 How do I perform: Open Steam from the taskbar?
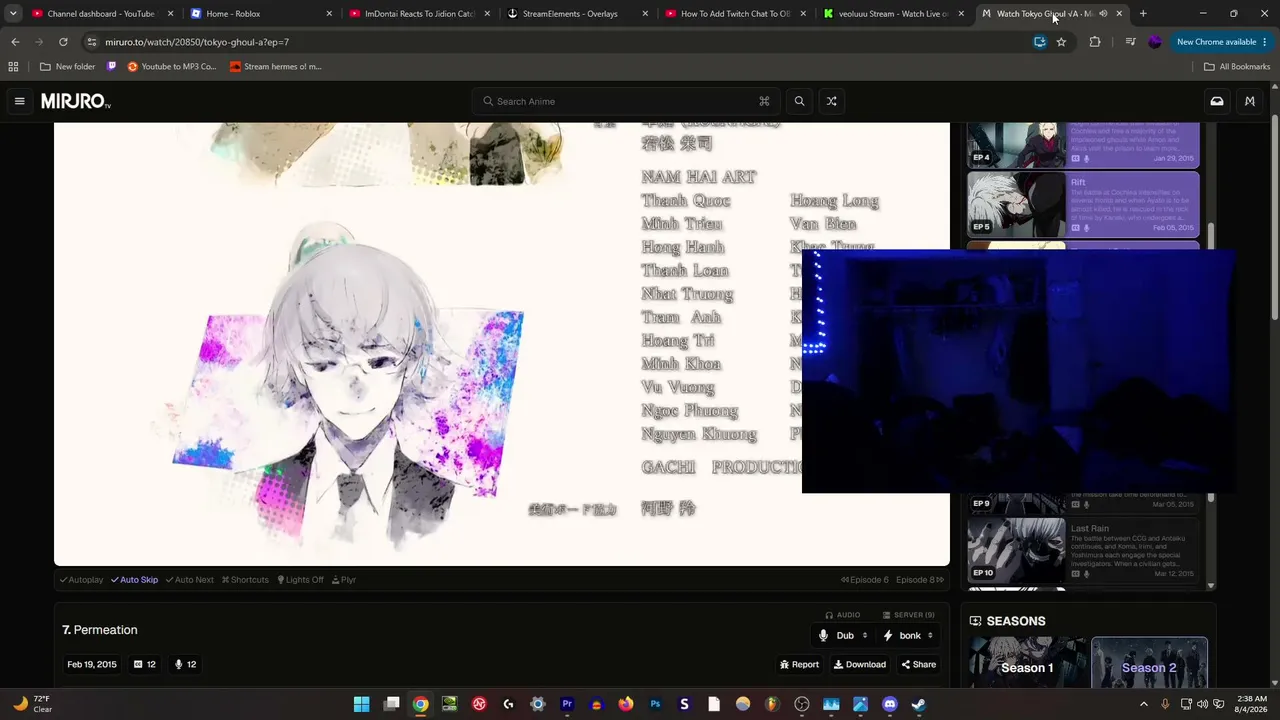point(919,704)
